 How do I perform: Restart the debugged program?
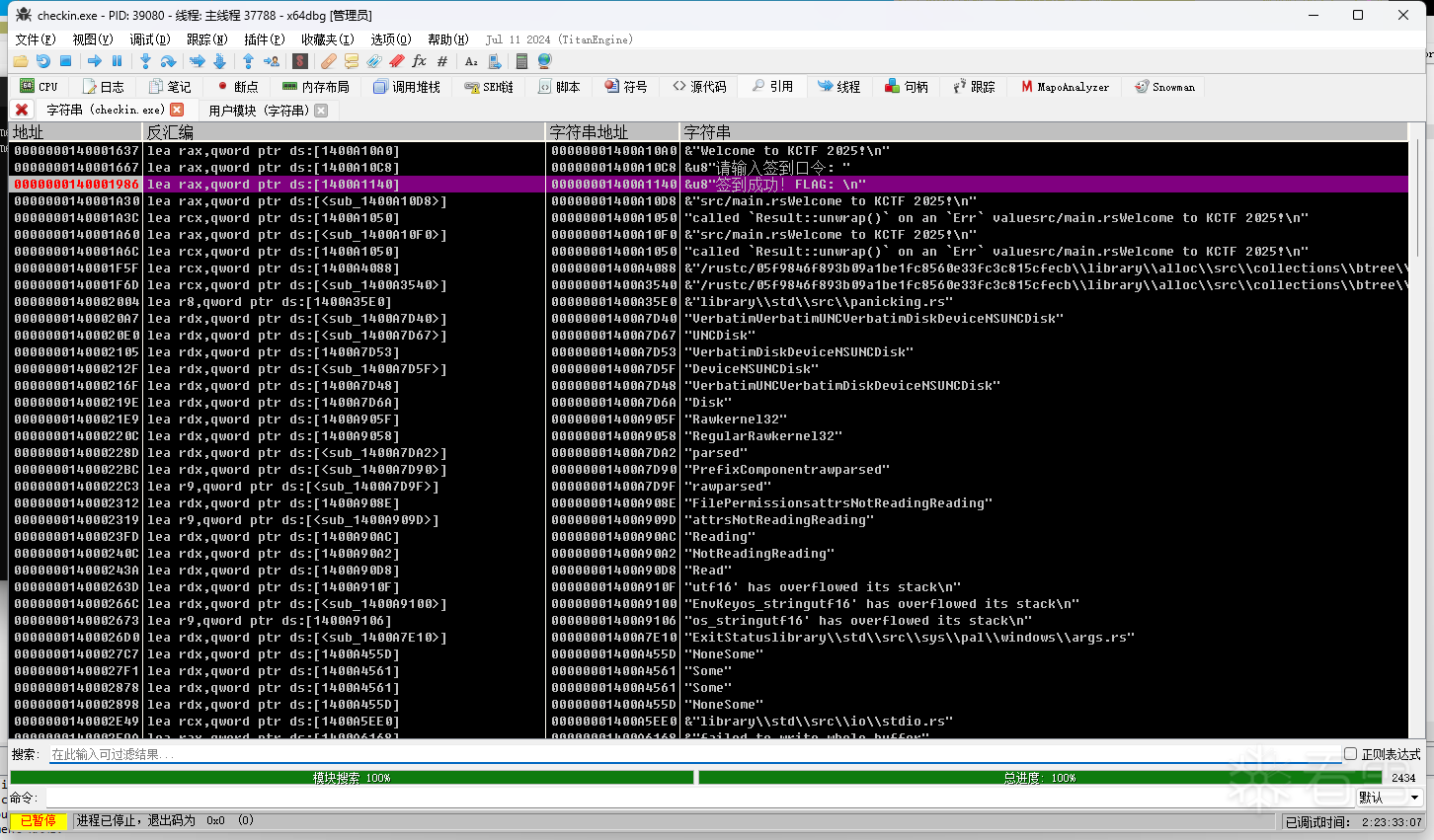[x=42, y=61]
